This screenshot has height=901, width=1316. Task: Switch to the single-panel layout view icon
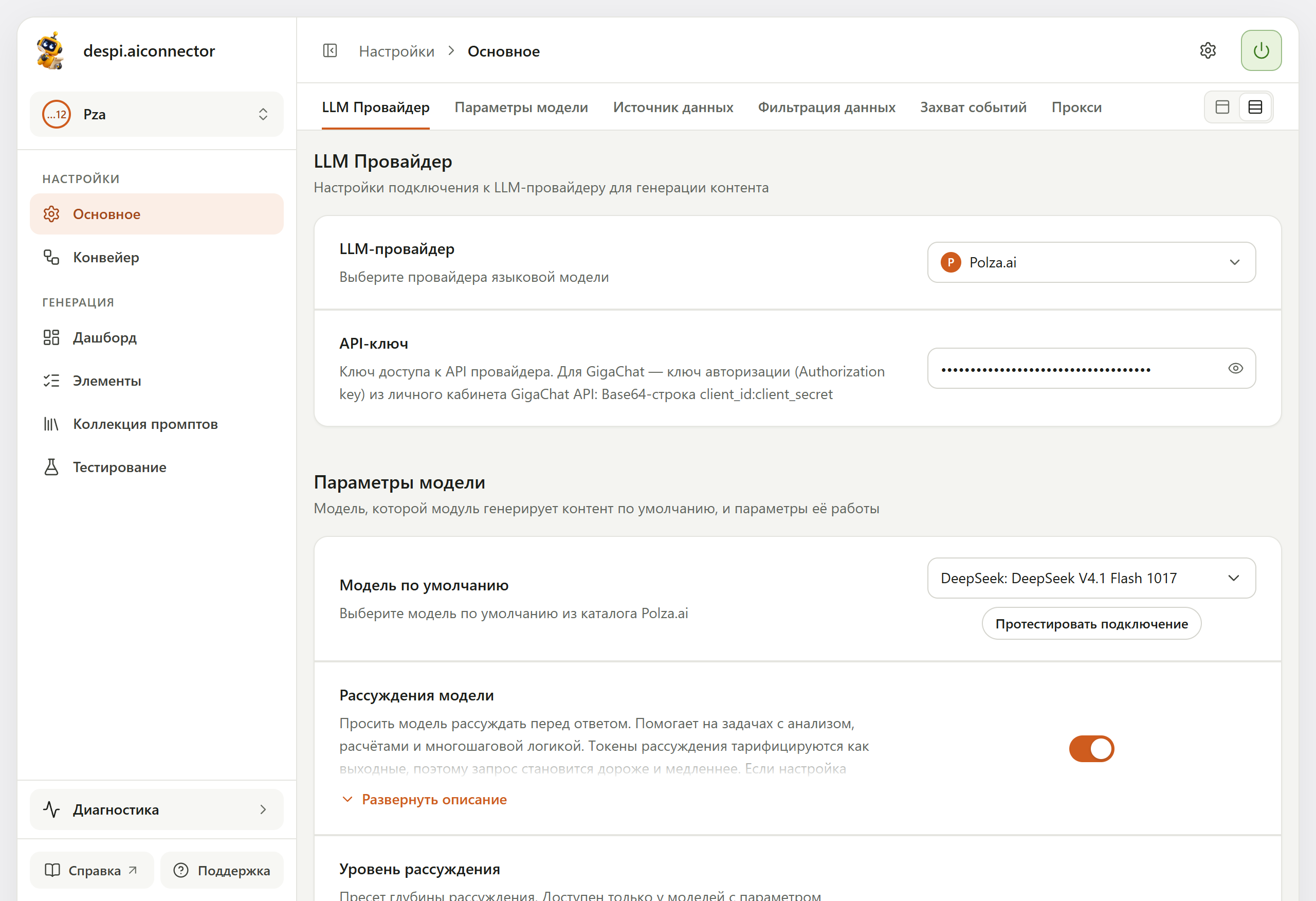[1222, 107]
